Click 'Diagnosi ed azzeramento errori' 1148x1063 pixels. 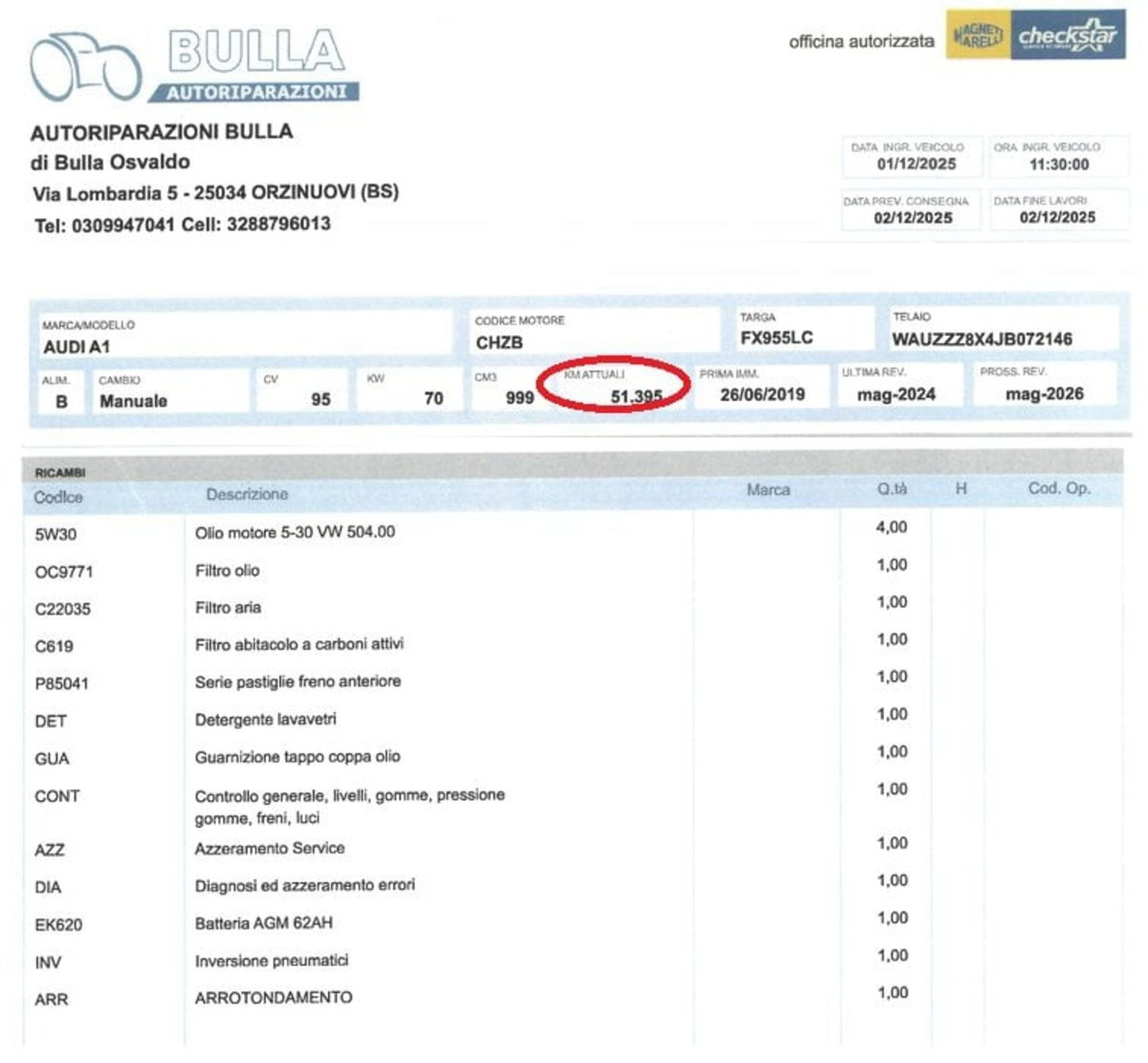pos(305,885)
